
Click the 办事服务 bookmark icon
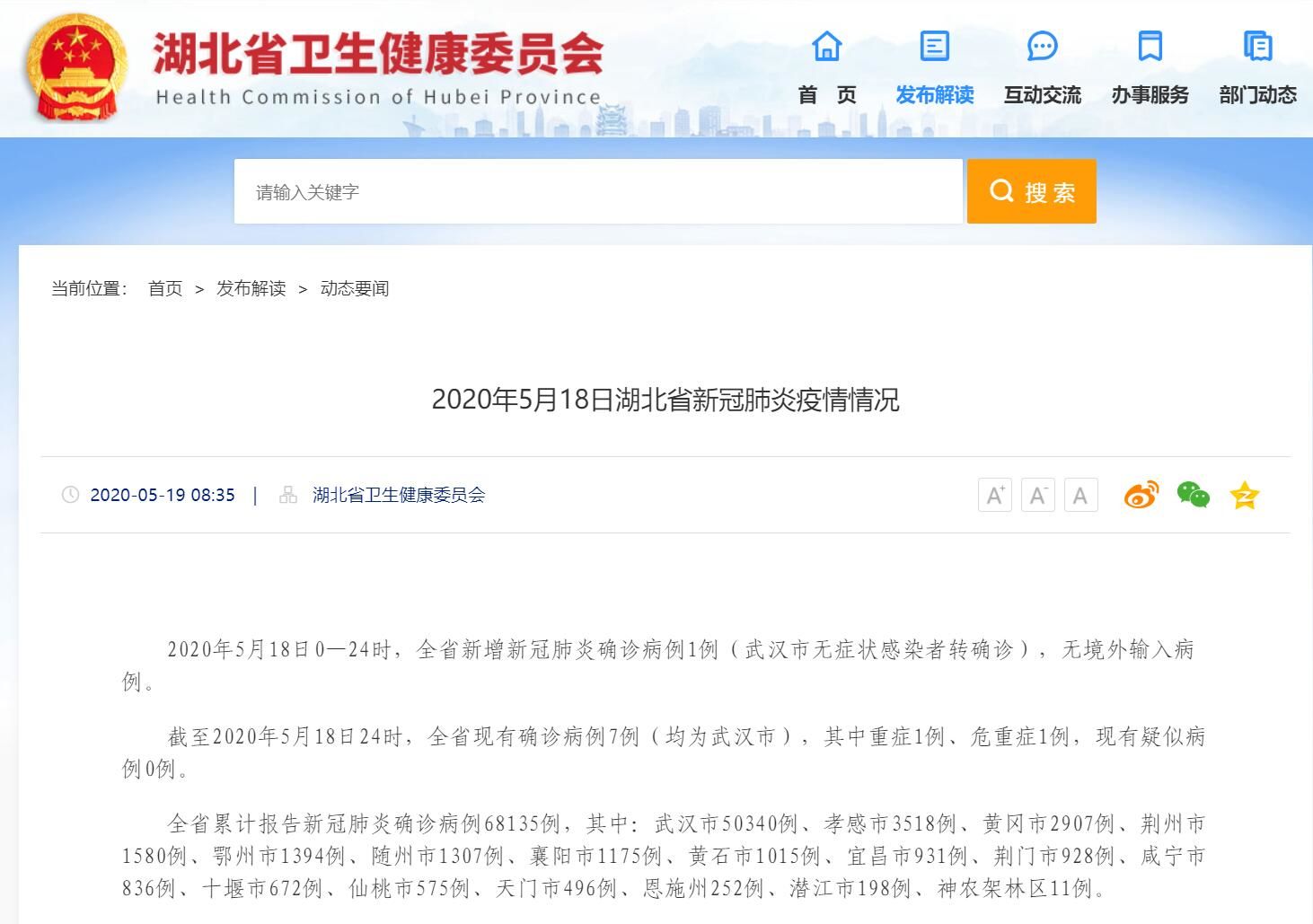click(x=1150, y=46)
